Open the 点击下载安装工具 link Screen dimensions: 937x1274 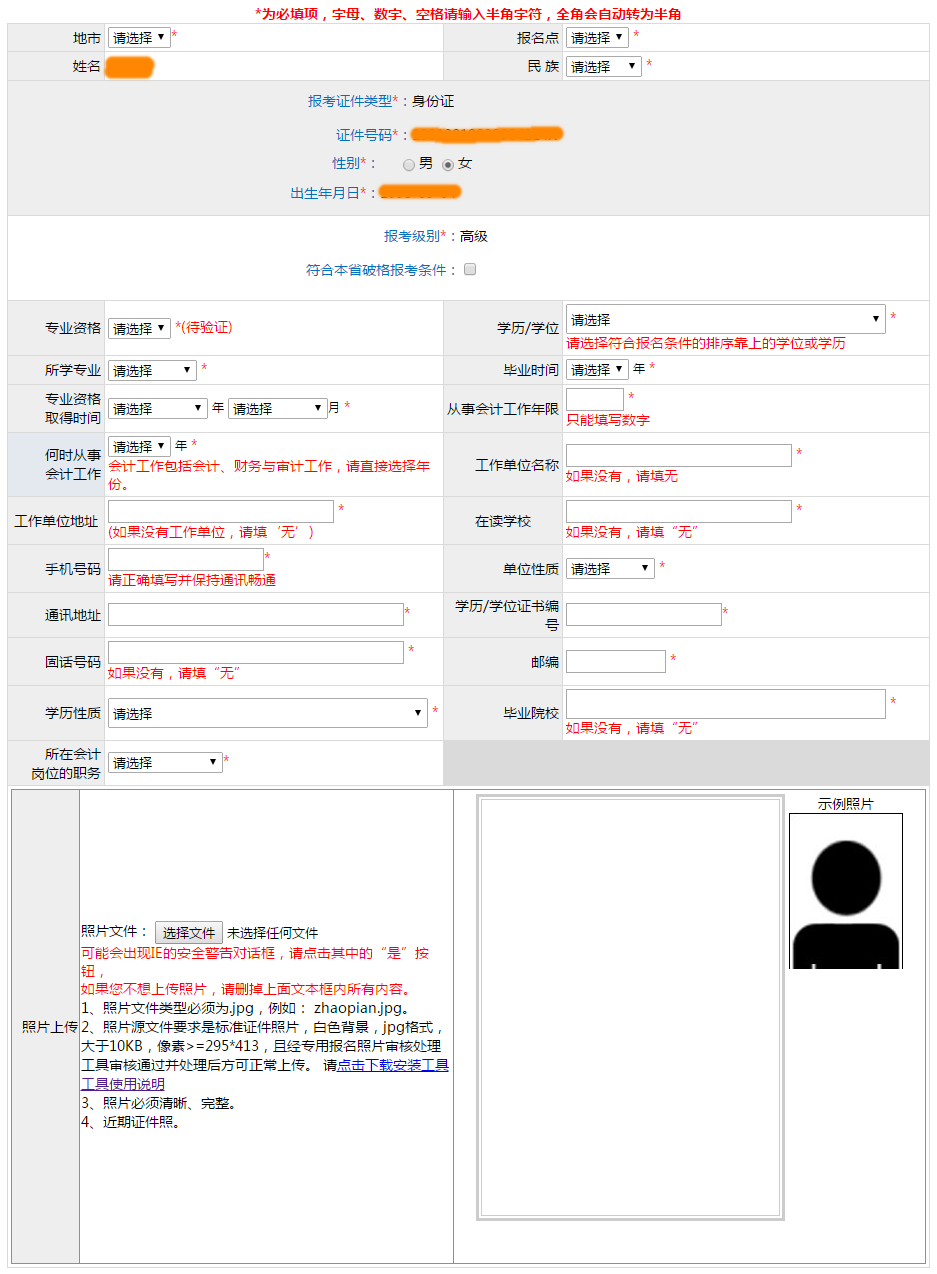pyautogui.click(x=393, y=1066)
